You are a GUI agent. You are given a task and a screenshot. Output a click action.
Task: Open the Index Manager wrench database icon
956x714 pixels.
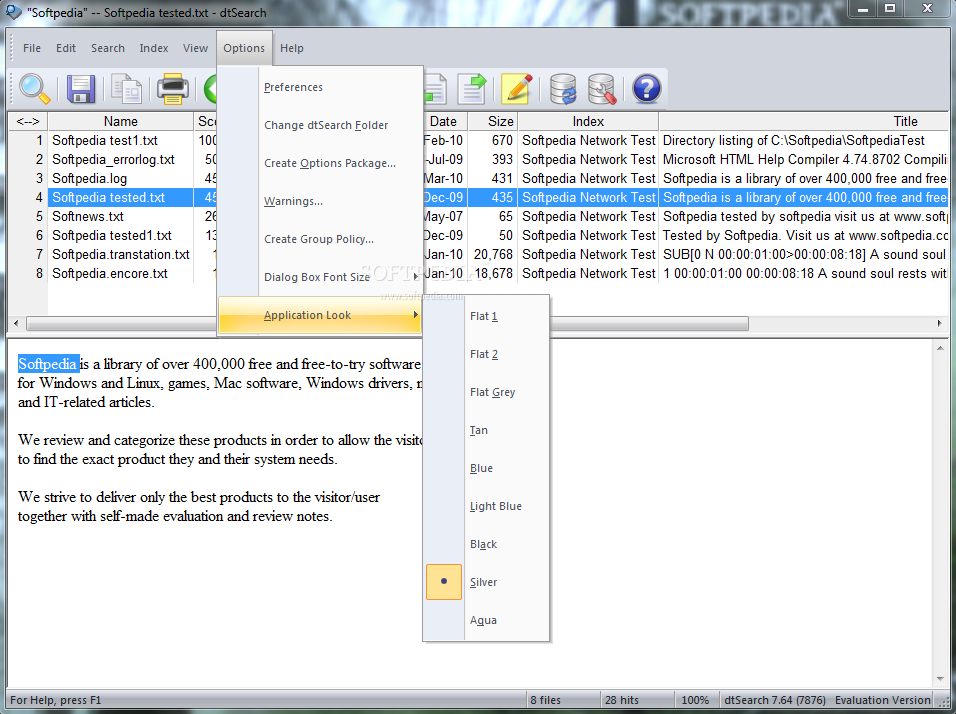pos(602,89)
